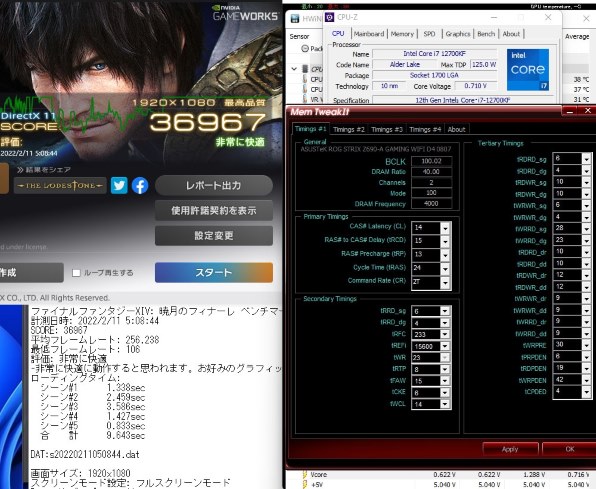Click CPU-Z Name field Intel Core i7 12700KF
596x489 pixels.
[x=434, y=54]
